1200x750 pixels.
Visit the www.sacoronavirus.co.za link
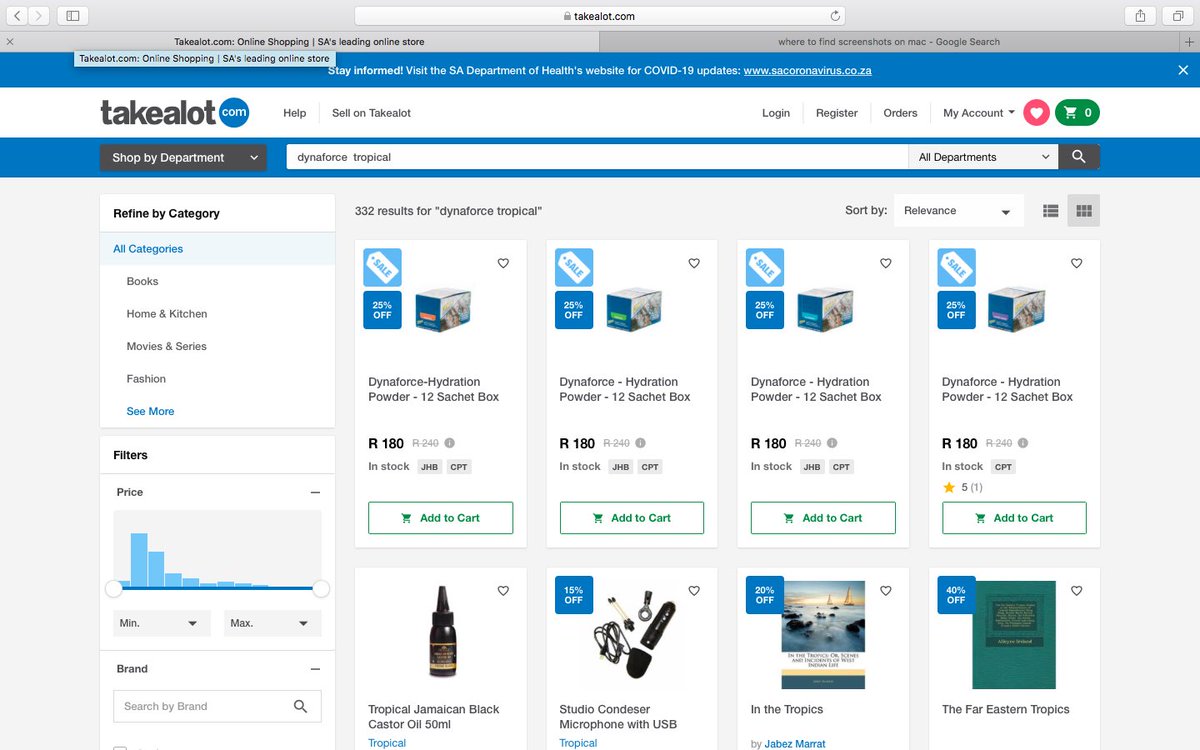click(808, 71)
